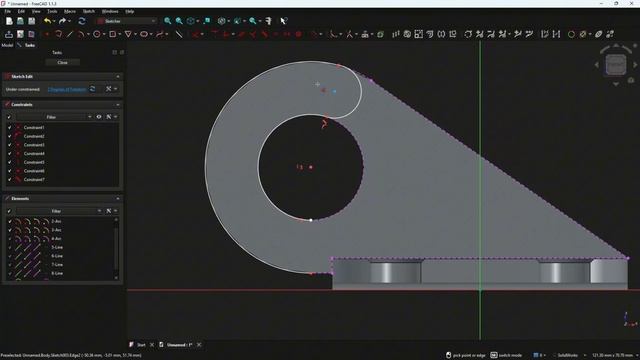Open the Elements Filter dropdown
The image size is (640, 360).
pyautogui.click(x=60, y=211)
